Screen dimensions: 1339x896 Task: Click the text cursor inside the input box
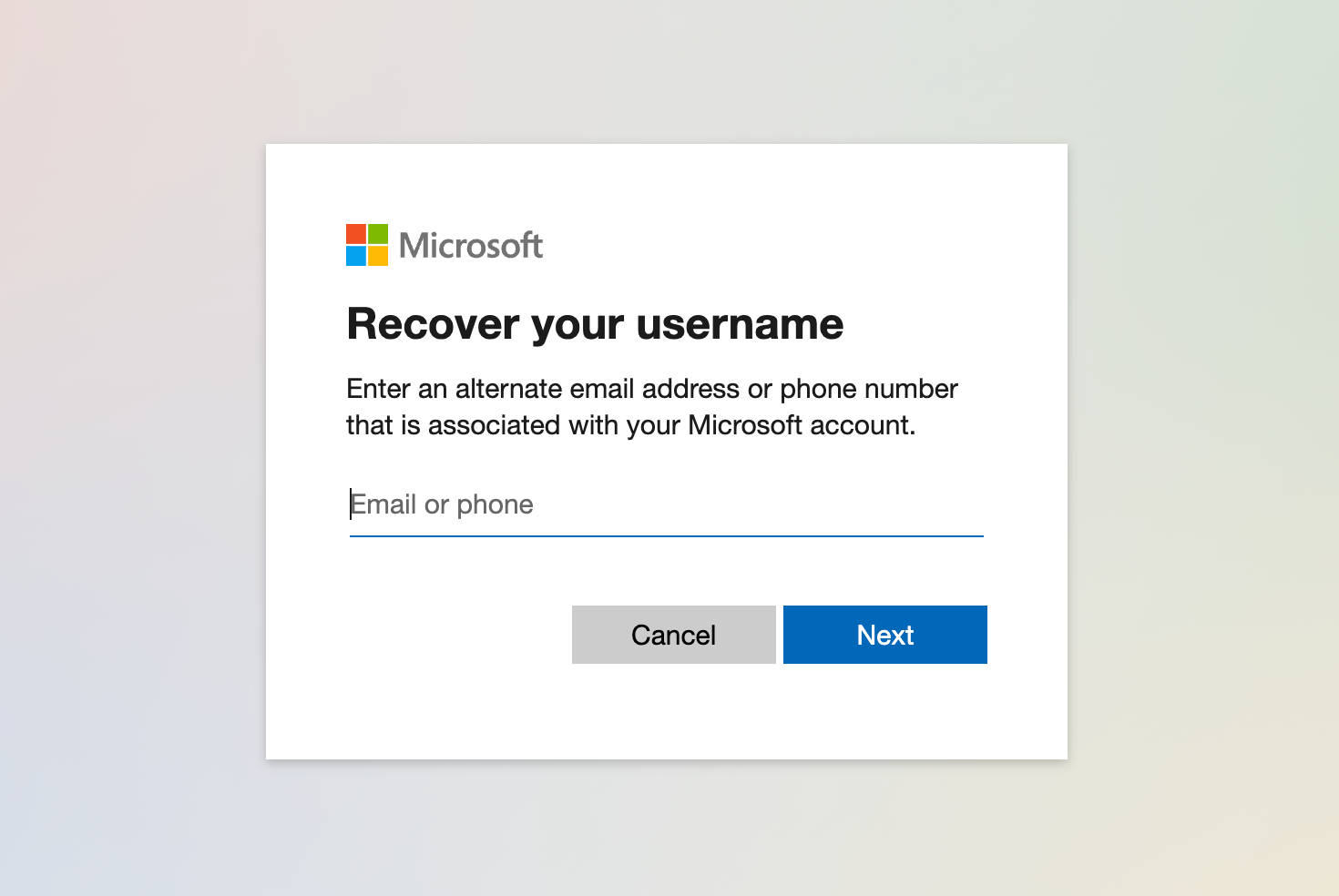point(350,504)
